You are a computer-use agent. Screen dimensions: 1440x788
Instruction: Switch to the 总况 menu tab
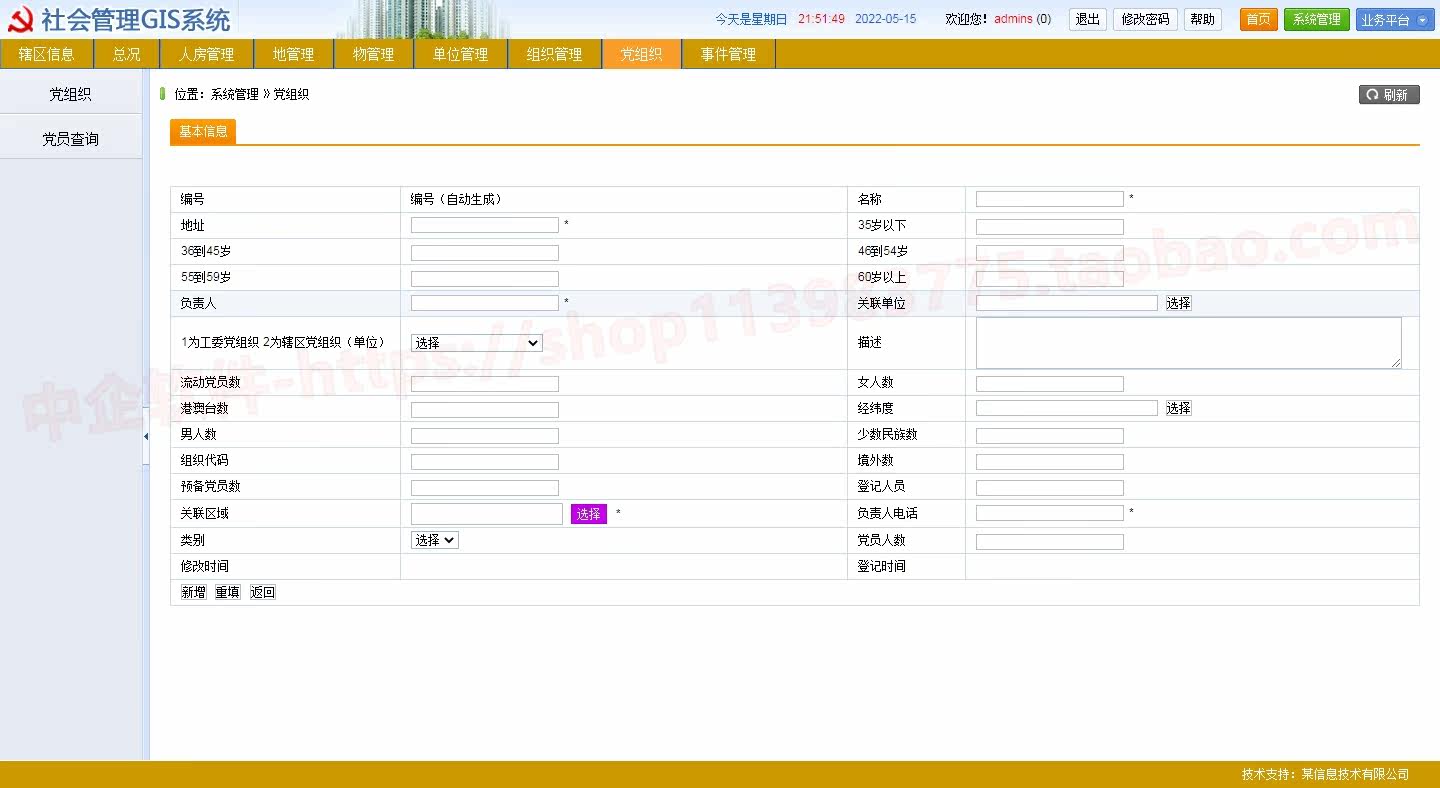tap(127, 54)
